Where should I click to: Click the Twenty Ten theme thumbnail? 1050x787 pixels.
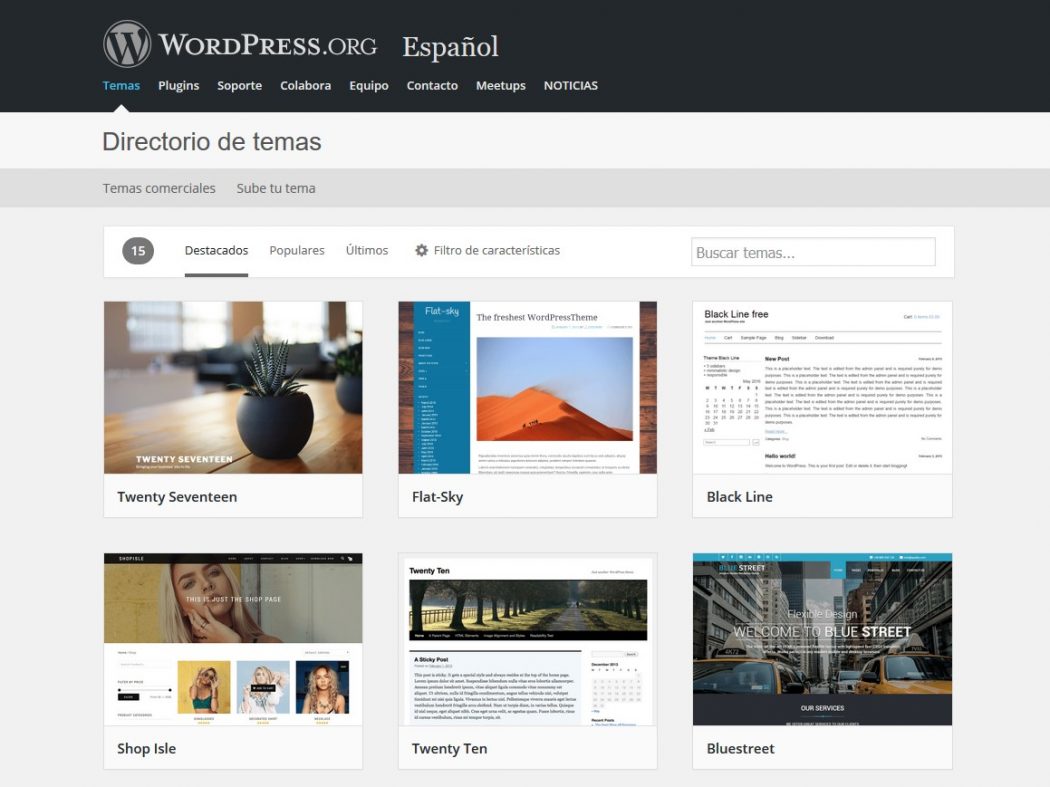coord(527,638)
